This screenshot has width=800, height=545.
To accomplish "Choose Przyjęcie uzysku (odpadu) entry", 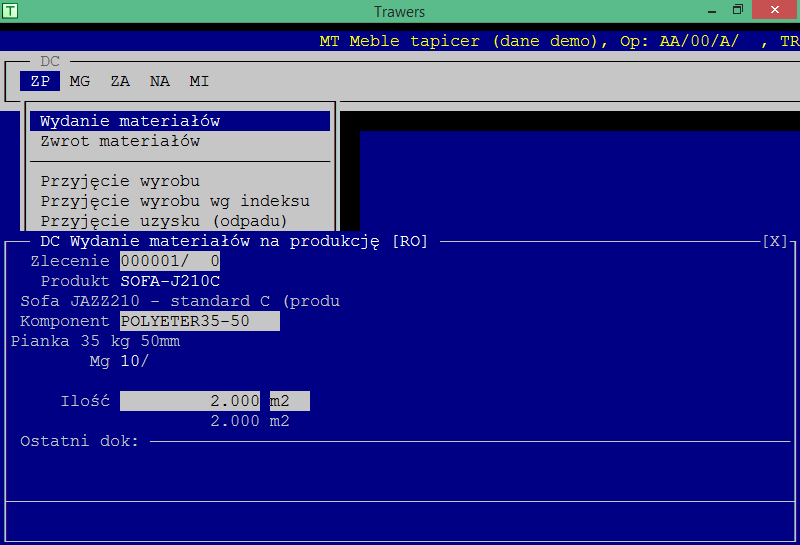I will pos(180,221).
